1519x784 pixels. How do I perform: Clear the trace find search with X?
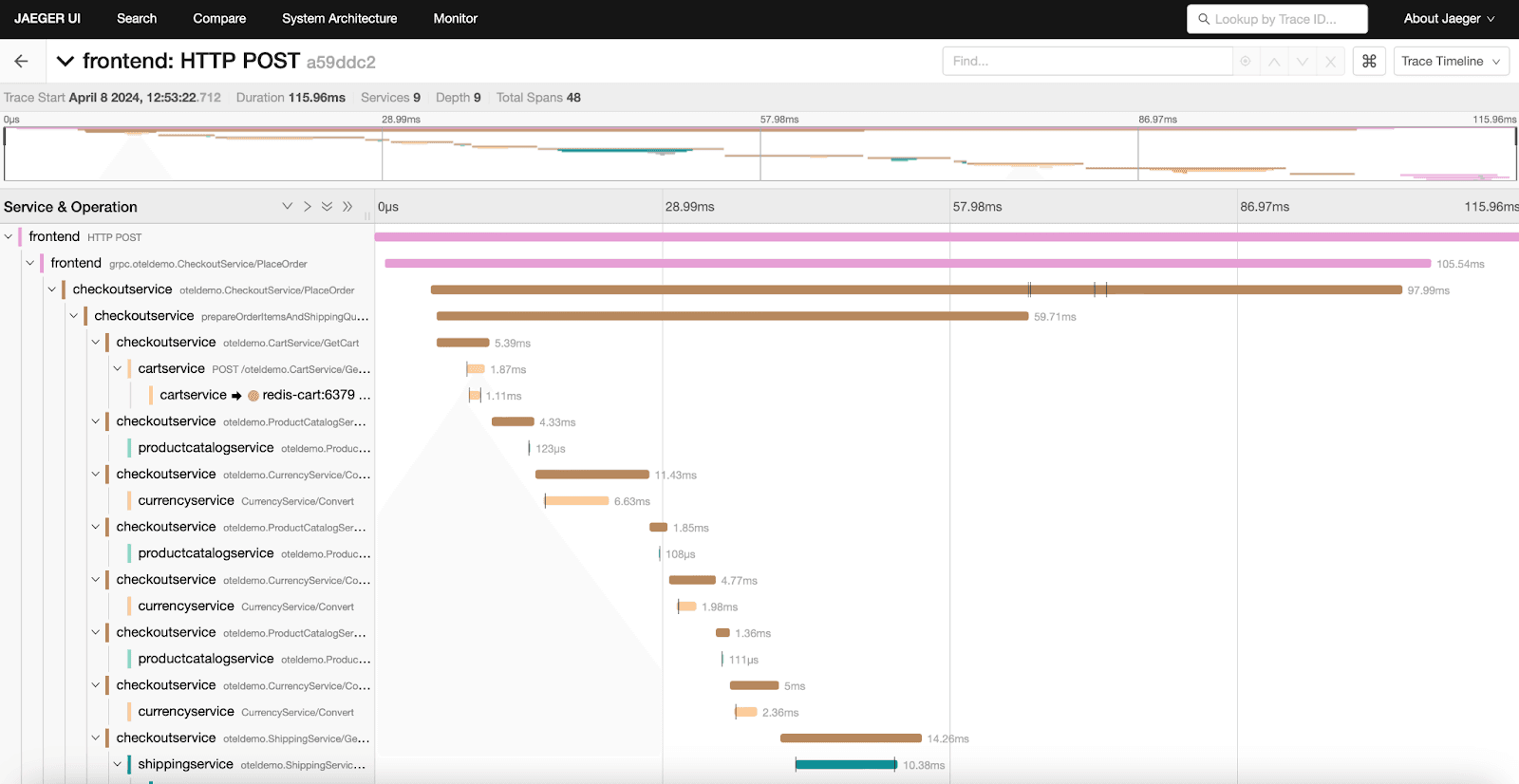pyautogui.click(x=1331, y=62)
